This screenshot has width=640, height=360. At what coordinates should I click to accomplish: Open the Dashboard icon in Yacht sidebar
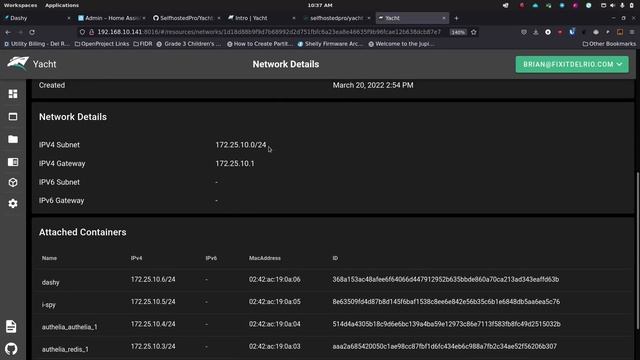point(13,94)
